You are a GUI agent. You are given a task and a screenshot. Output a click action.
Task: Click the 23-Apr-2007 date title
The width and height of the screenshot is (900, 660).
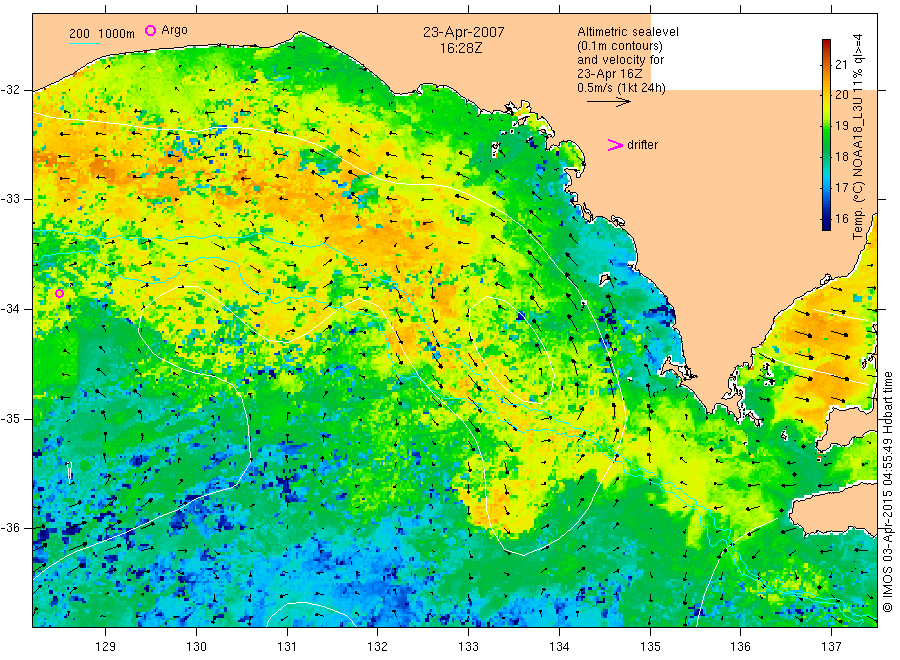click(x=464, y=32)
